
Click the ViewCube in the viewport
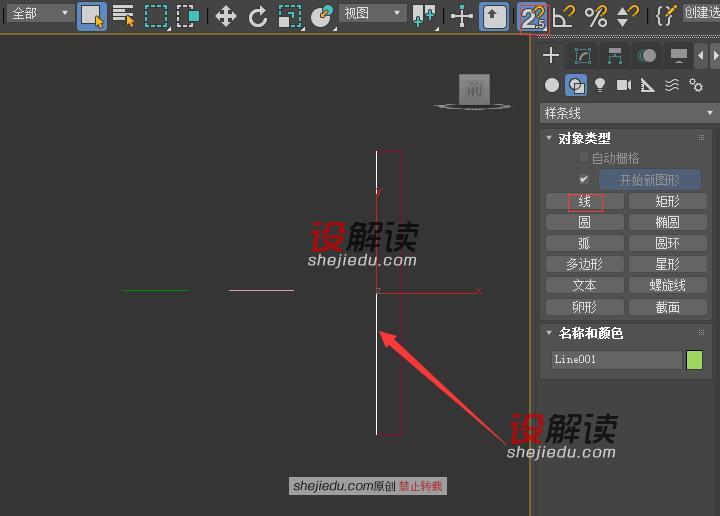[x=474, y=90]
